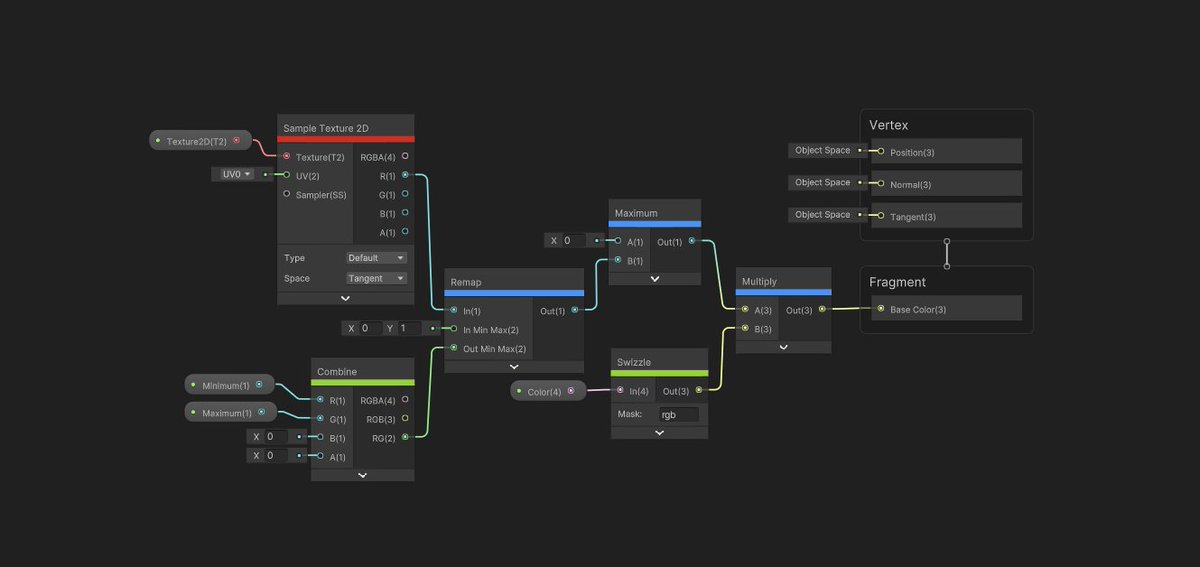Click the Object Space label for Position
1200x567 pixels.
coord(822,150)
